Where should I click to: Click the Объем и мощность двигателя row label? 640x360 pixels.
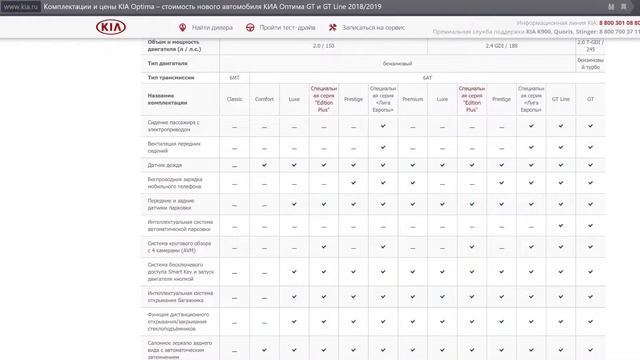click(x=174, y=45)
